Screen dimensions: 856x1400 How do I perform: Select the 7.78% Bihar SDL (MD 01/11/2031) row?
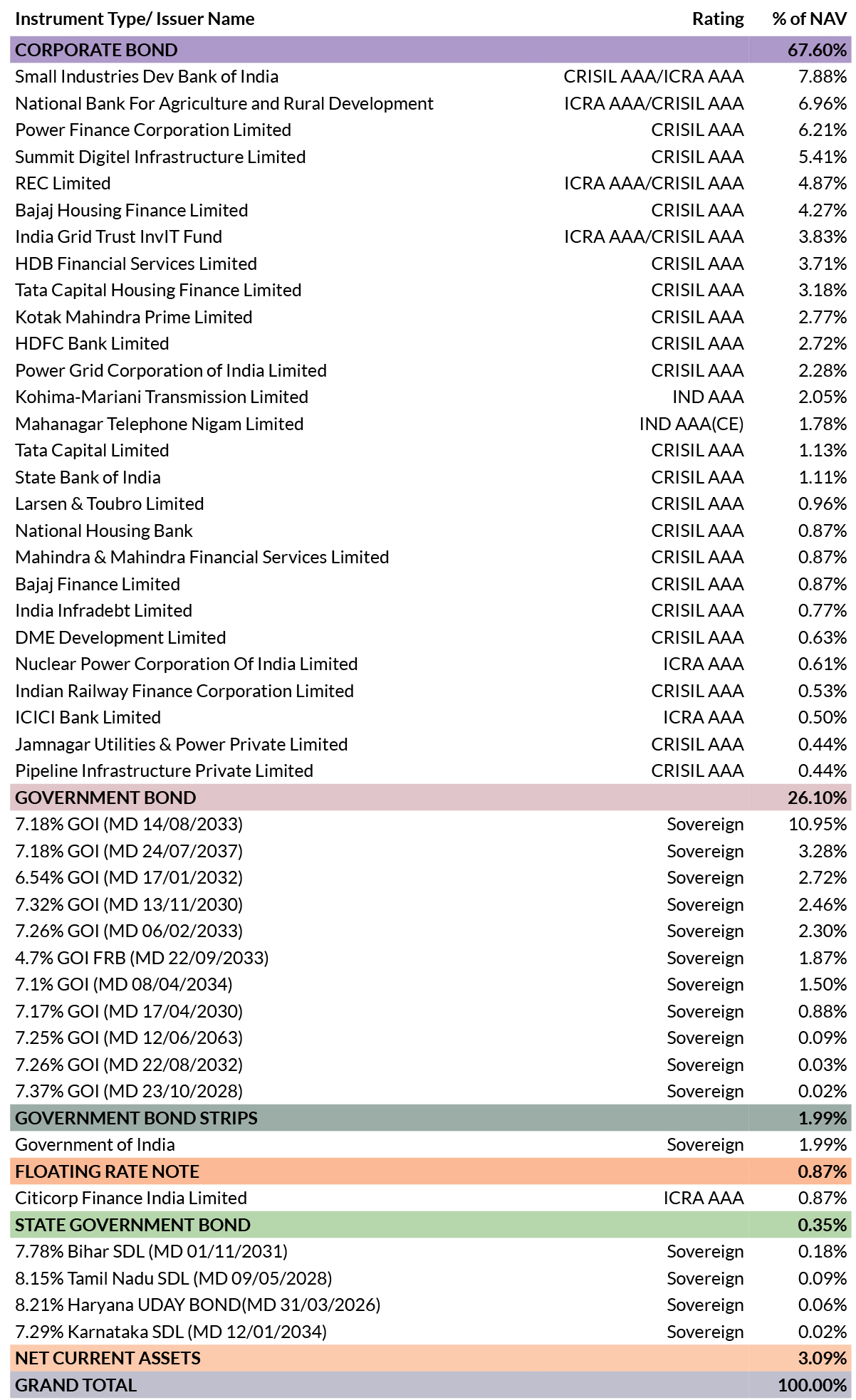click(x=431, y=1252)
